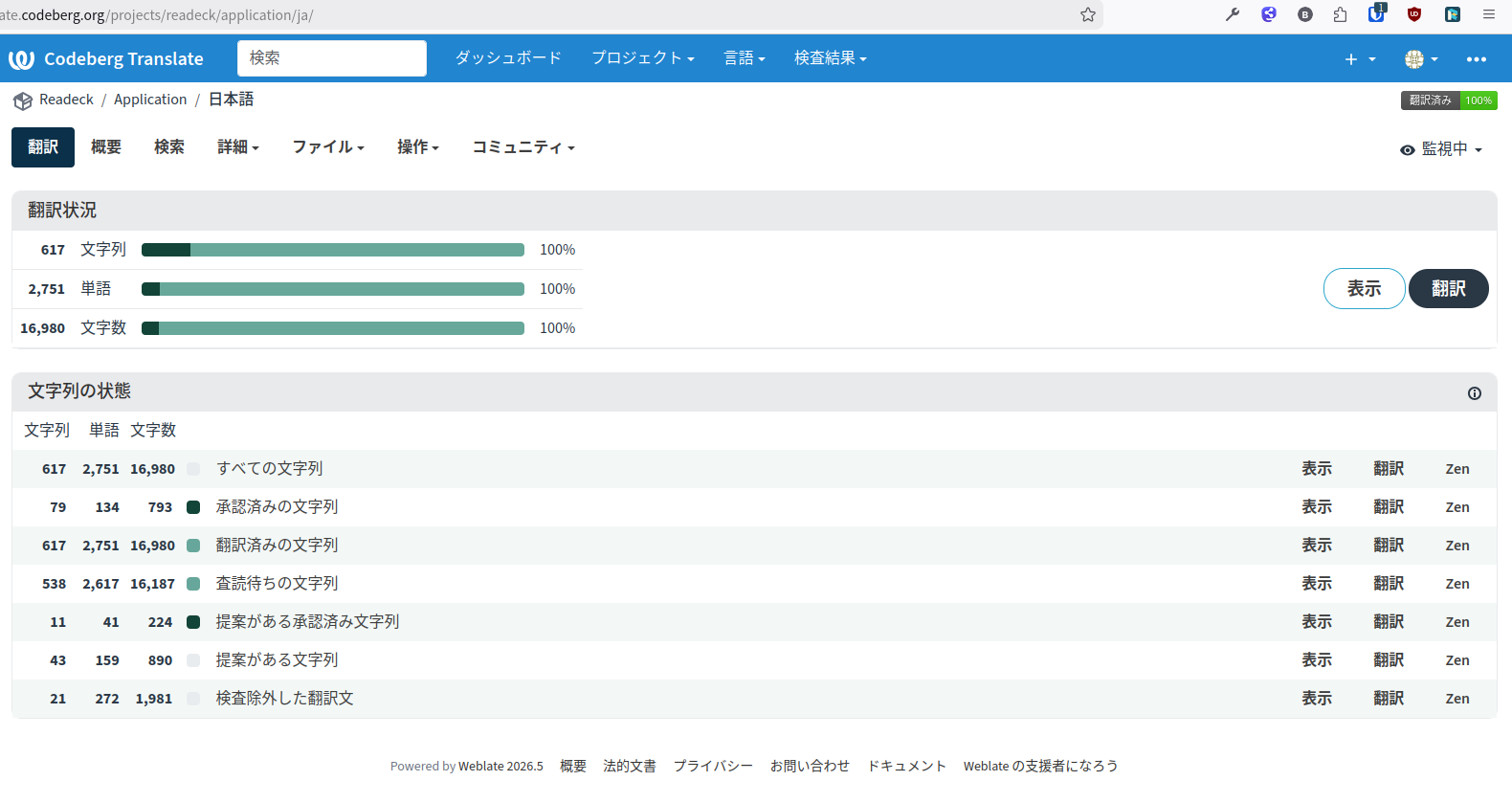Click the 翻訳済み 100% status badge
This screenshot has width=1512, height=803.
click(1449, 100)
